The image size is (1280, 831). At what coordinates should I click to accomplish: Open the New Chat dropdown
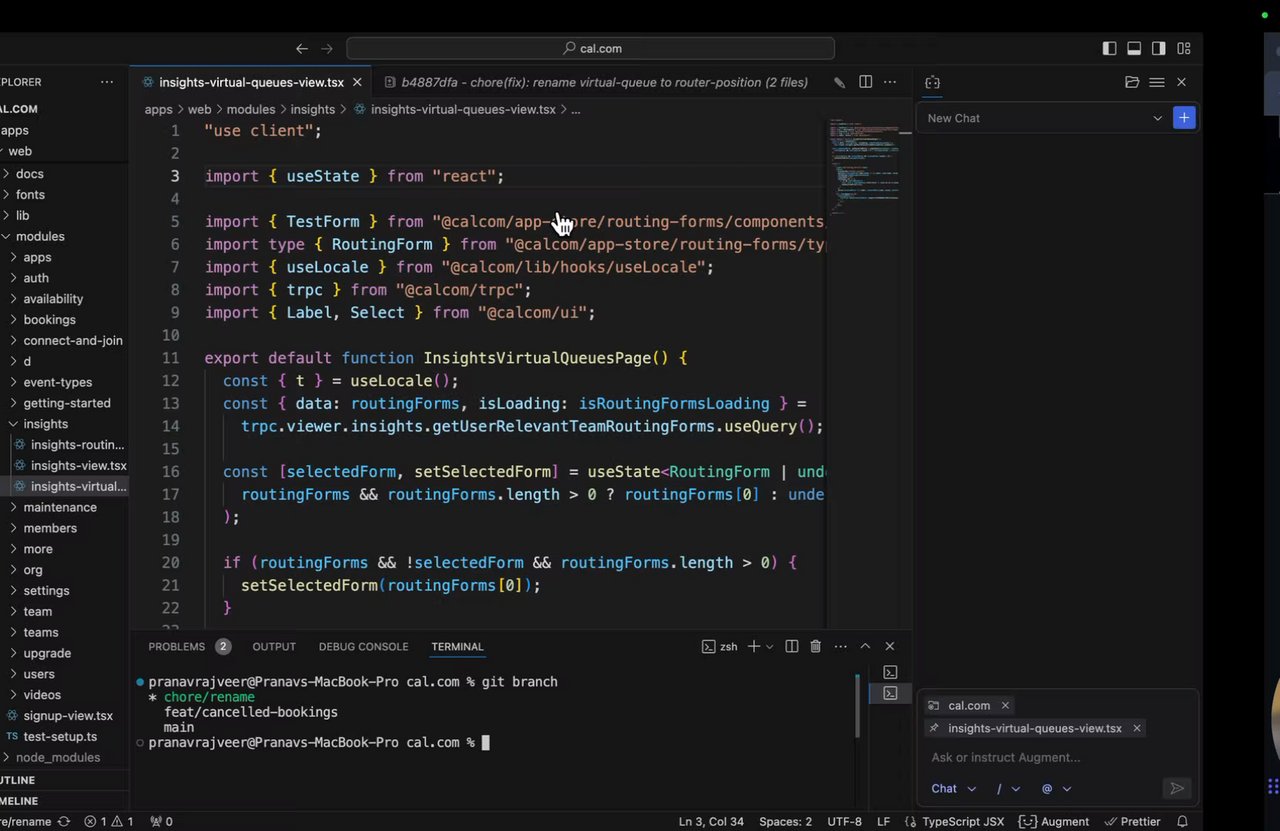(x=1157, y=118)
